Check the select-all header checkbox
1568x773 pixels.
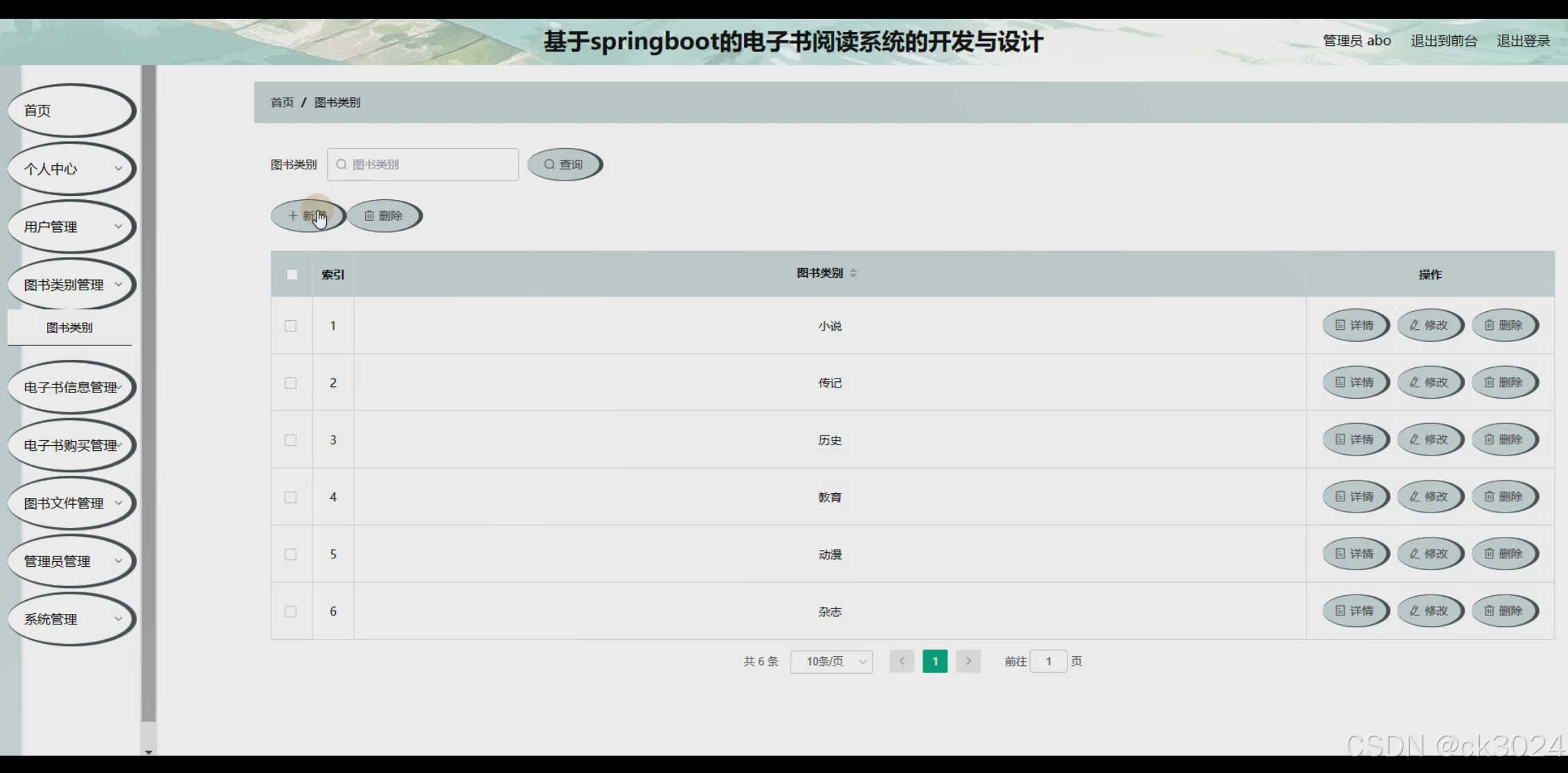click(292, 274)
